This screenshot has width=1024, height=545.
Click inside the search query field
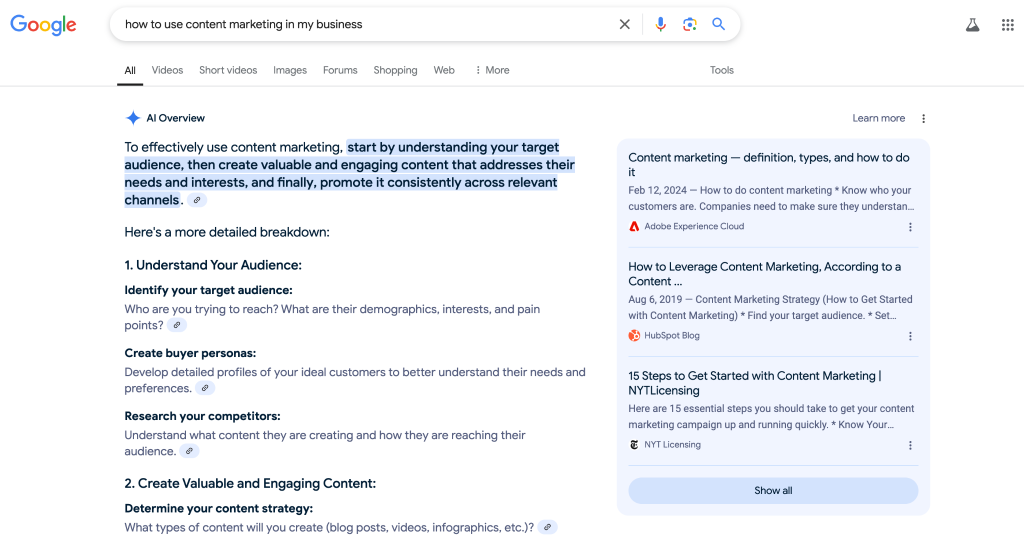(x=360, y=24)
